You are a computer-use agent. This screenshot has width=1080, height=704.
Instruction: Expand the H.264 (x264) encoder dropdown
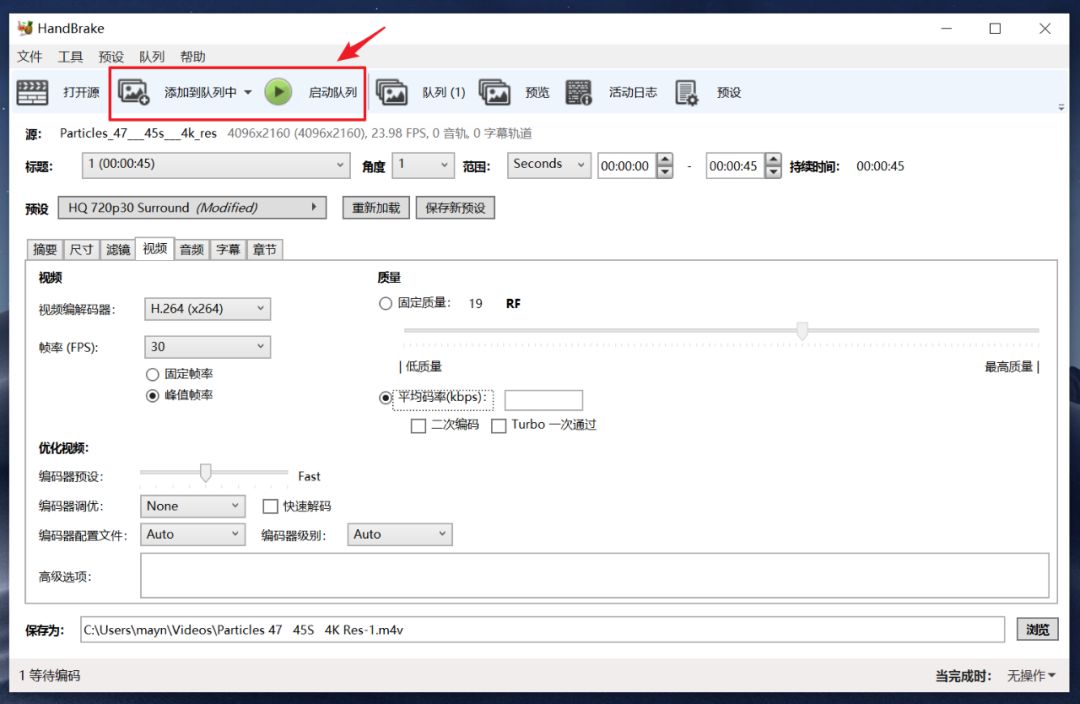(x=207, y=309)
